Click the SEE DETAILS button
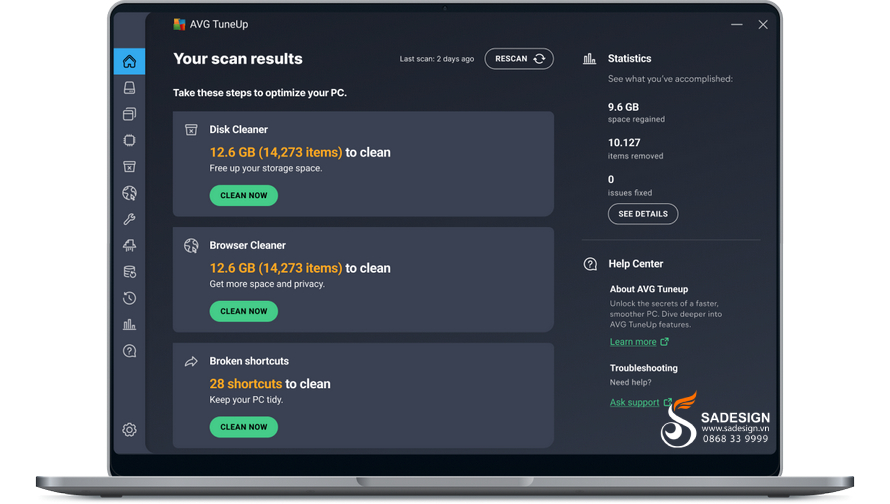The height and width of the screenshot is (504, 890). (643, 214)
